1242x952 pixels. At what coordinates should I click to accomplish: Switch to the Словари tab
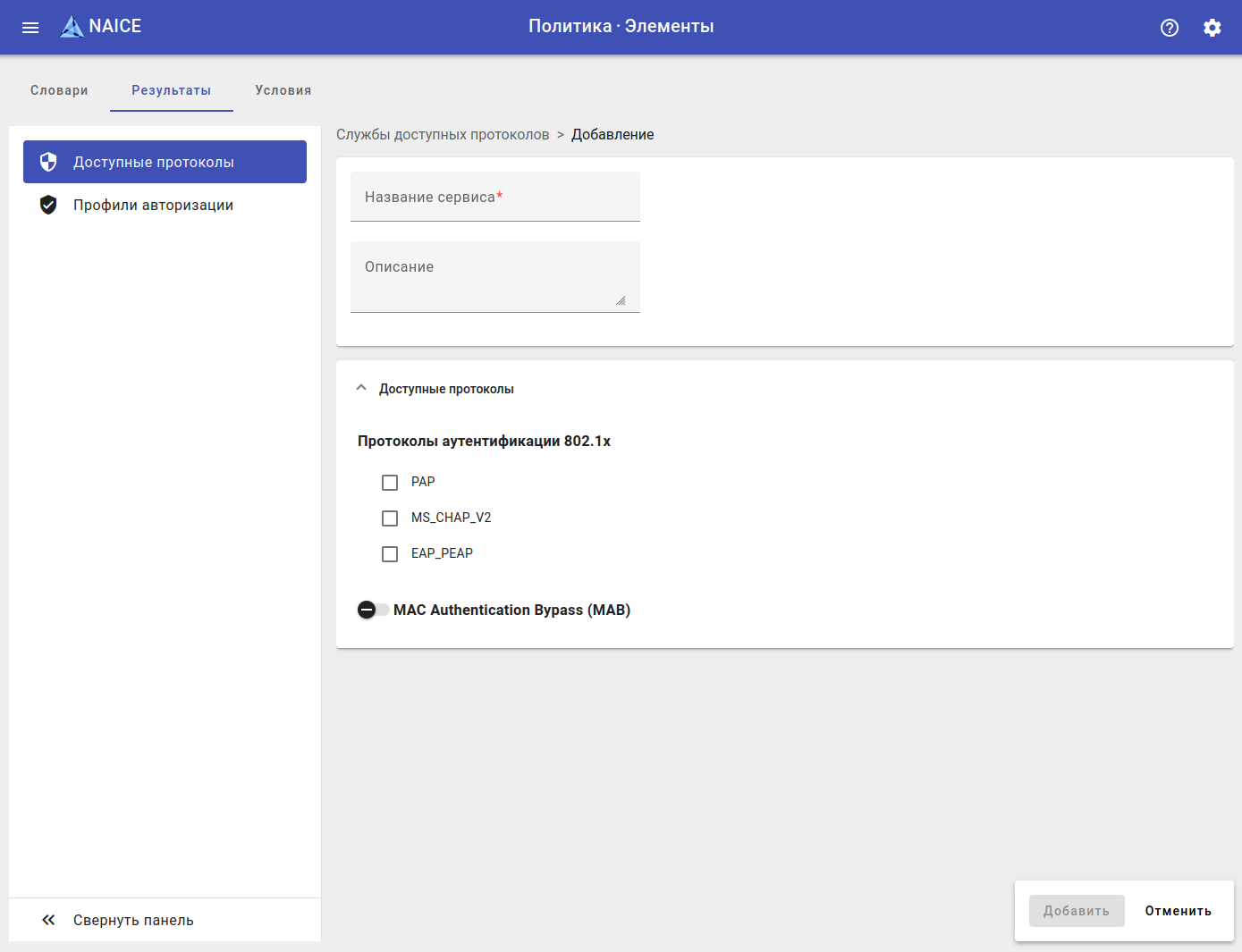[x=59, y=90]
